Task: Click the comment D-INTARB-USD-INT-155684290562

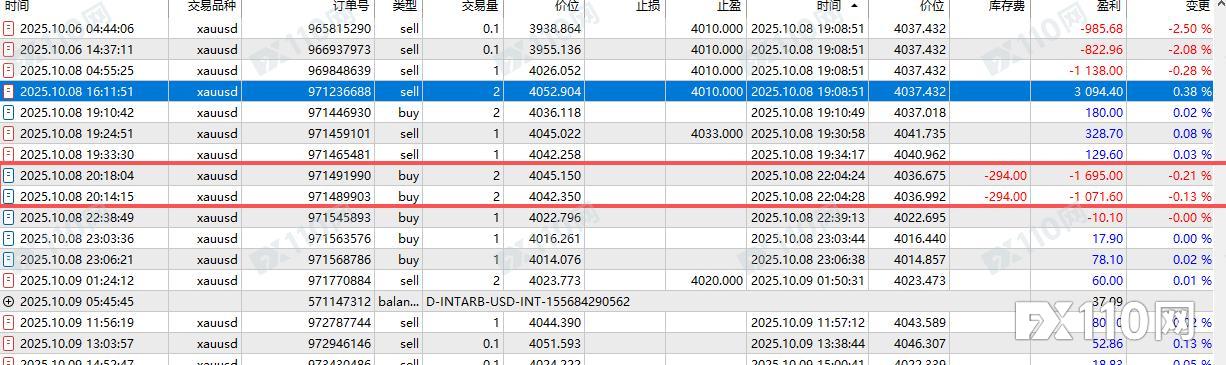Action: click(x=528, y=301)
